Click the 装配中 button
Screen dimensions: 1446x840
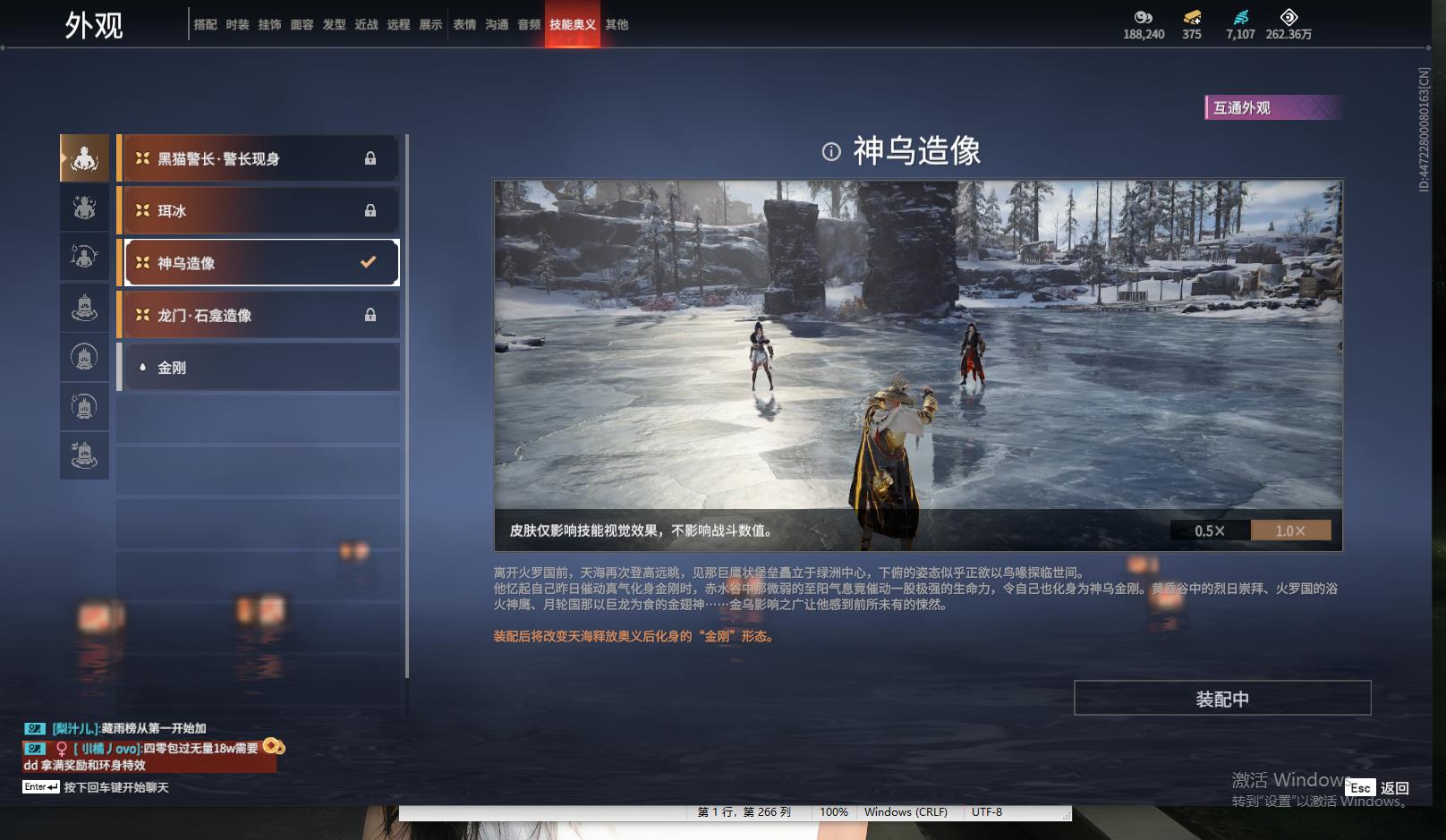1222,699
